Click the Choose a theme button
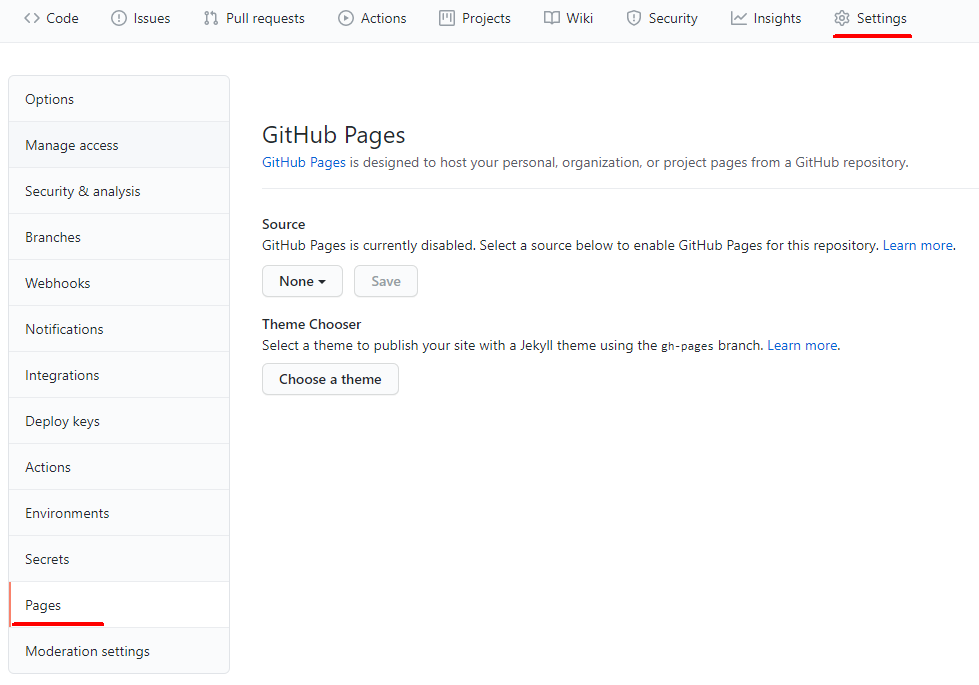 pyautogui.click(x=330, y=379)
